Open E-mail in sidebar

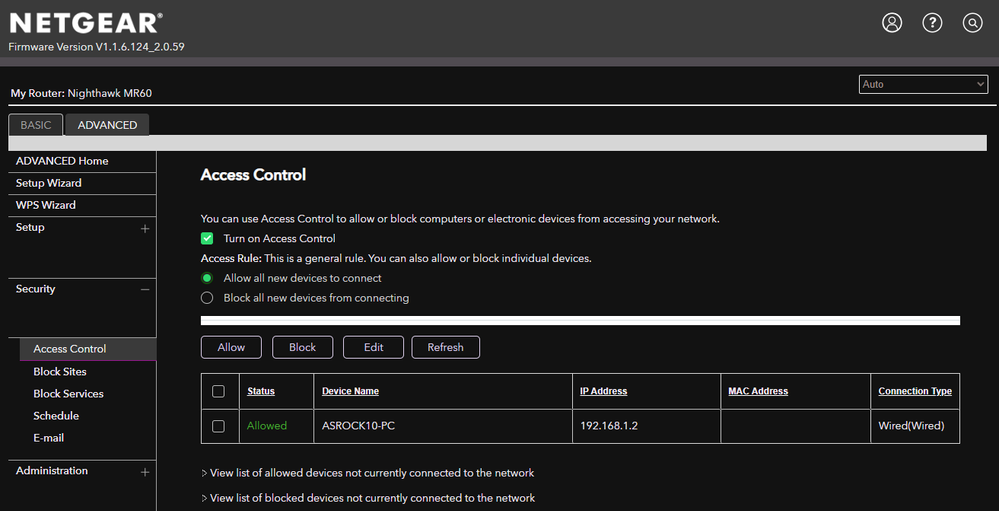(x=48, y=438)
